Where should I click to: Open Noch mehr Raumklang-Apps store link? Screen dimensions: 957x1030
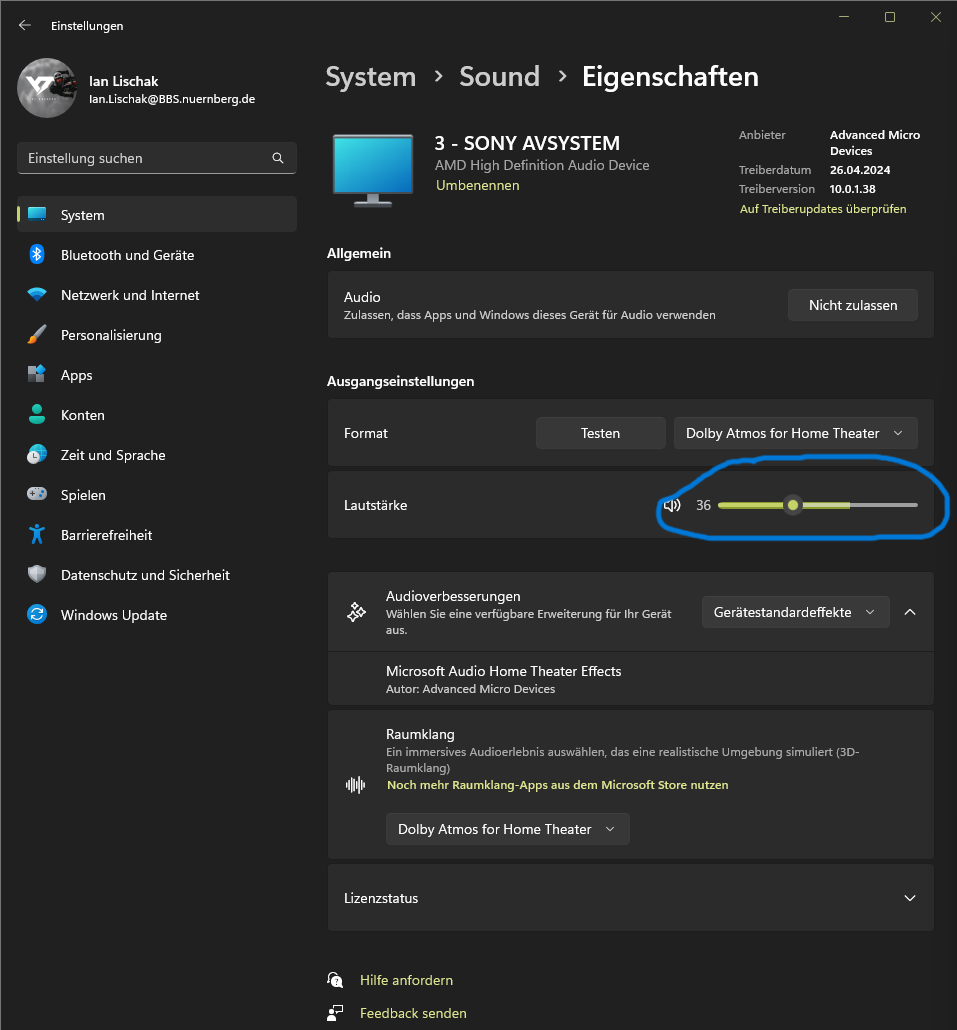(x=558, y=784)
